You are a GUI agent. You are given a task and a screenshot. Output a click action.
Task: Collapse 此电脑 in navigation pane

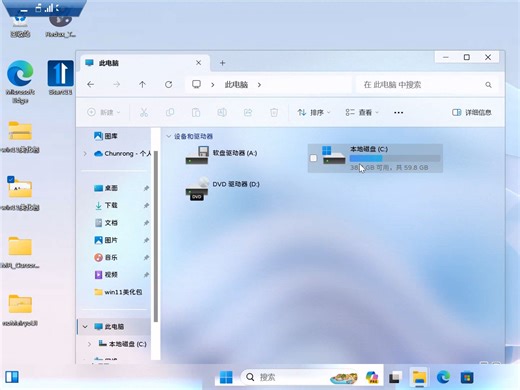85,327
